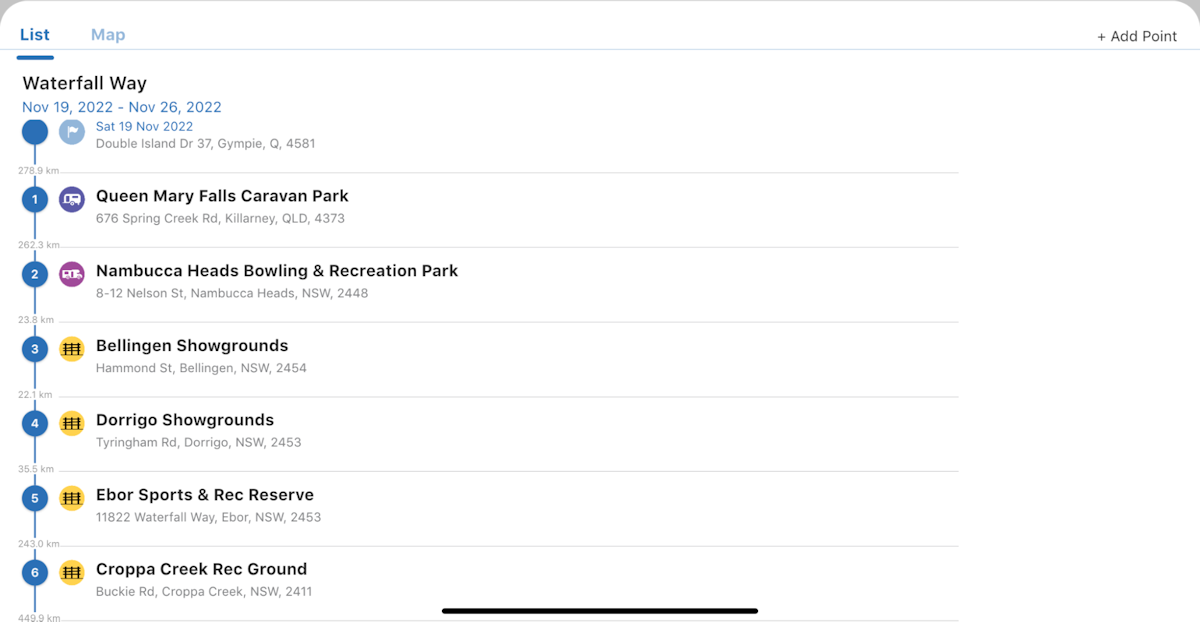
Task: Tap Ebor Sports yellow fence icon
Action: 72,498
